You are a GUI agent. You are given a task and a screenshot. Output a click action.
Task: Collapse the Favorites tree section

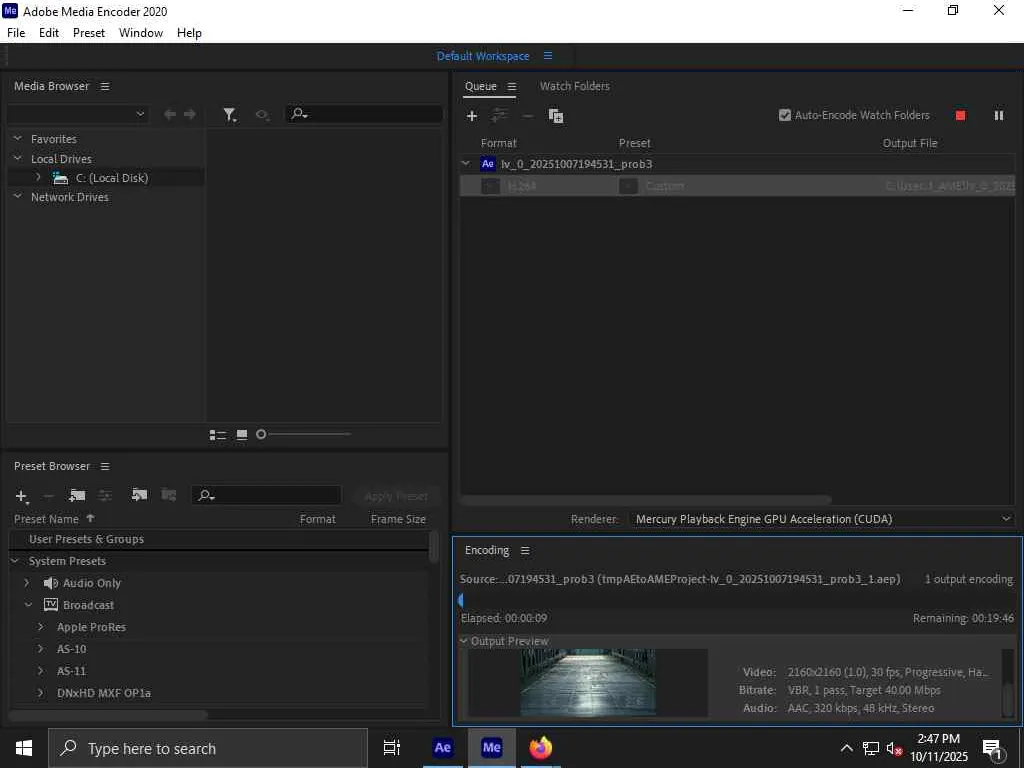(18, 139)
